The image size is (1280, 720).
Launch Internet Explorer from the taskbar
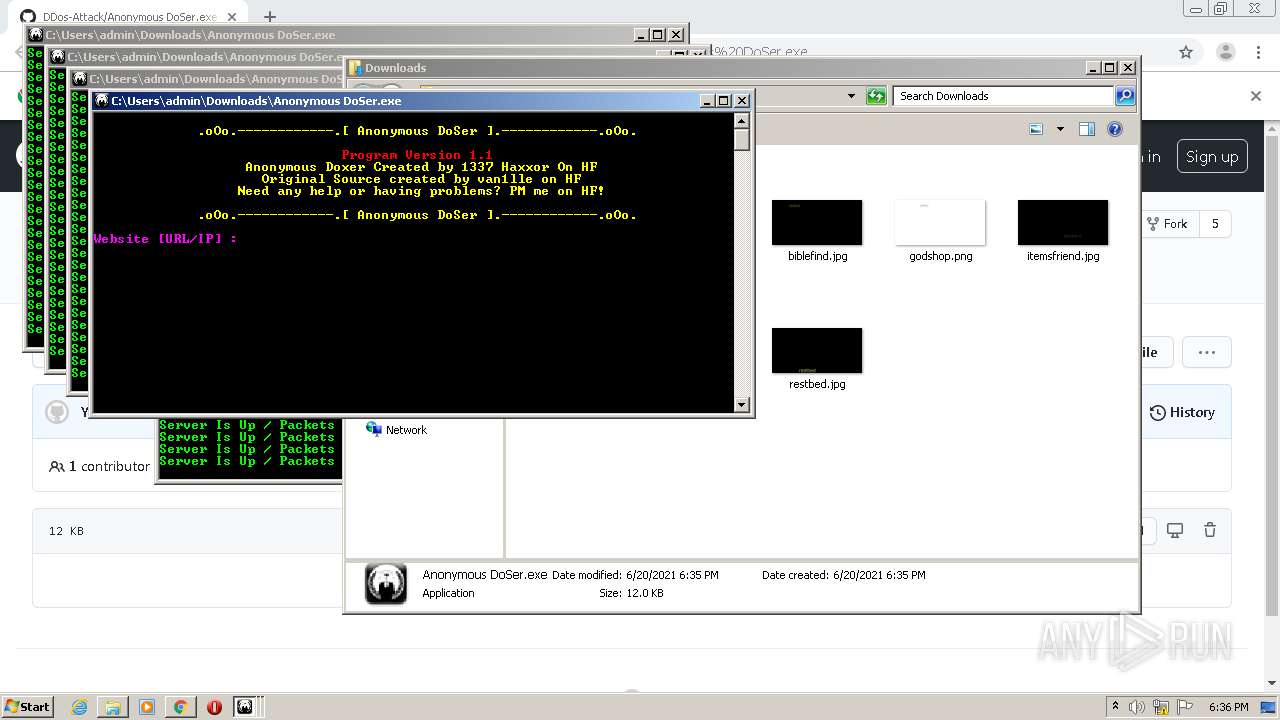pos(79,707)
